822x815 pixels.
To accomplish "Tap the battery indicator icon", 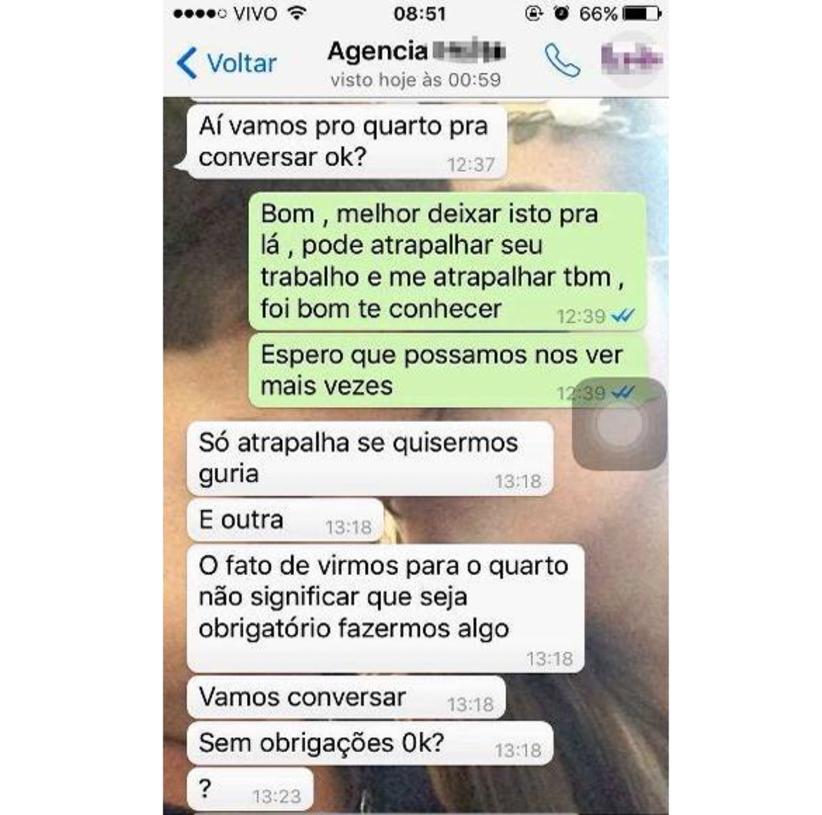I will click(642, 14).
